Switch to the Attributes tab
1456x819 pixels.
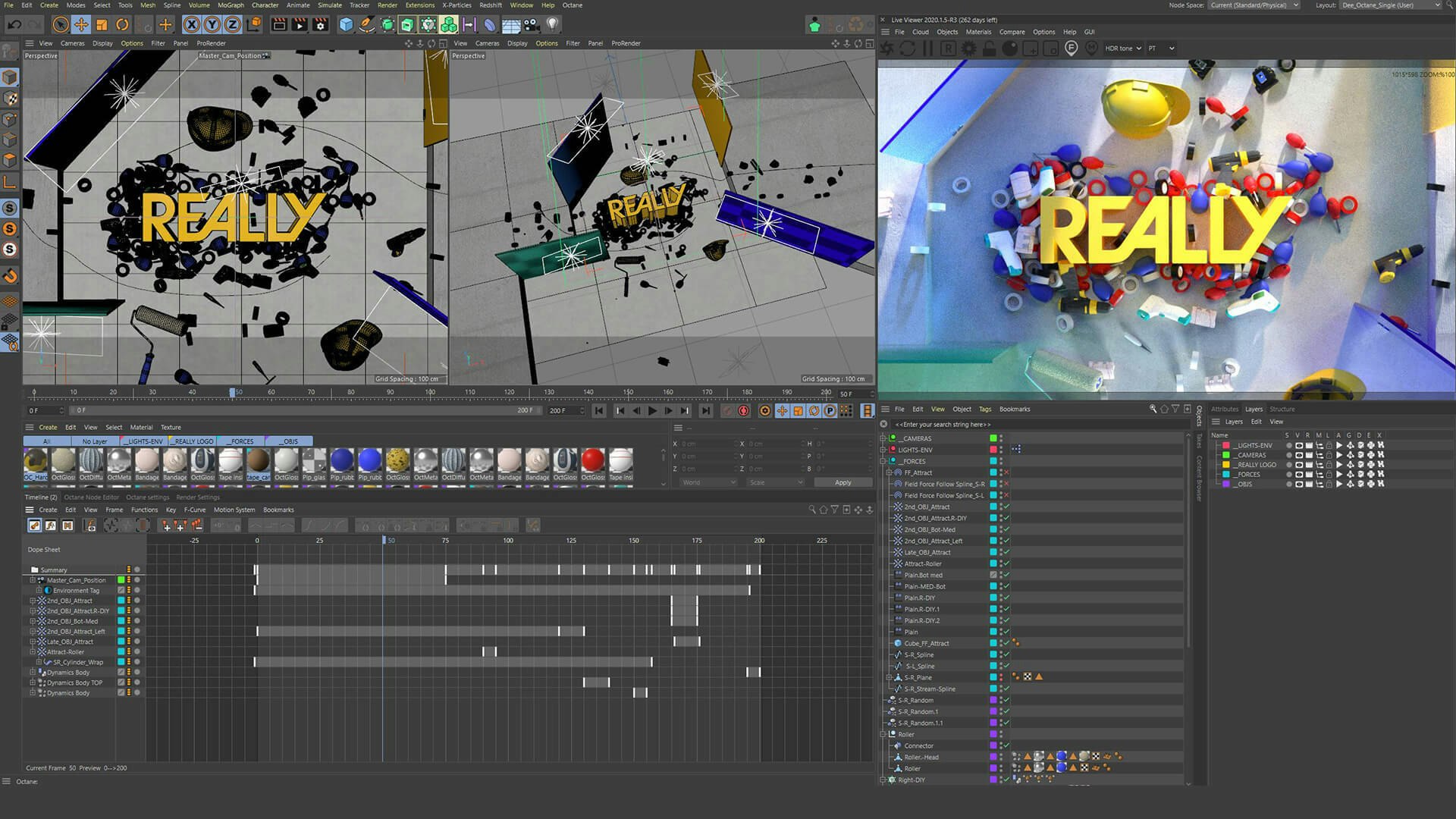click(x=1224, y=409)
